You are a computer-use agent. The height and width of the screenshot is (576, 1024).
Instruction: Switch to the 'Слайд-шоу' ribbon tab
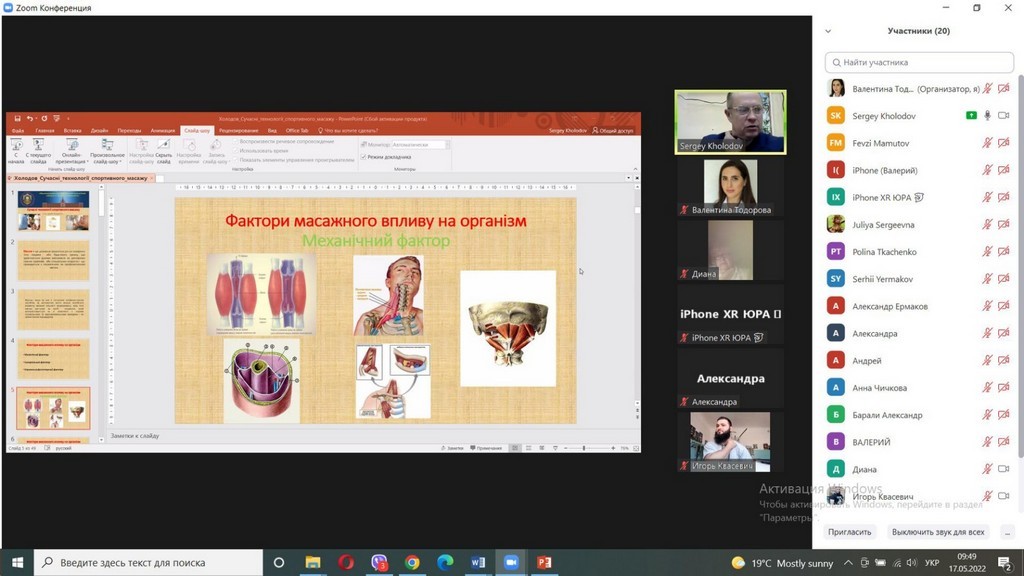point(196,130)
